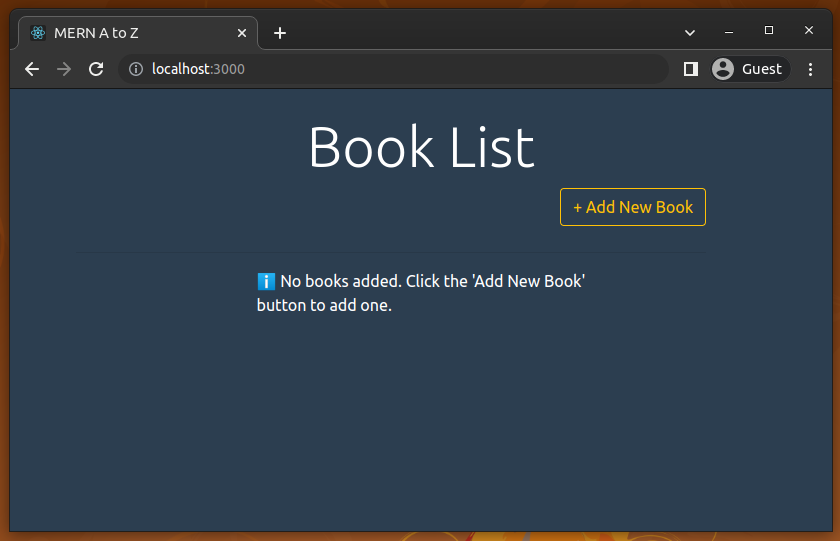Focus the localhost:3000 address bar
This screenshot has height=541, width=840.
click(400, 69)
